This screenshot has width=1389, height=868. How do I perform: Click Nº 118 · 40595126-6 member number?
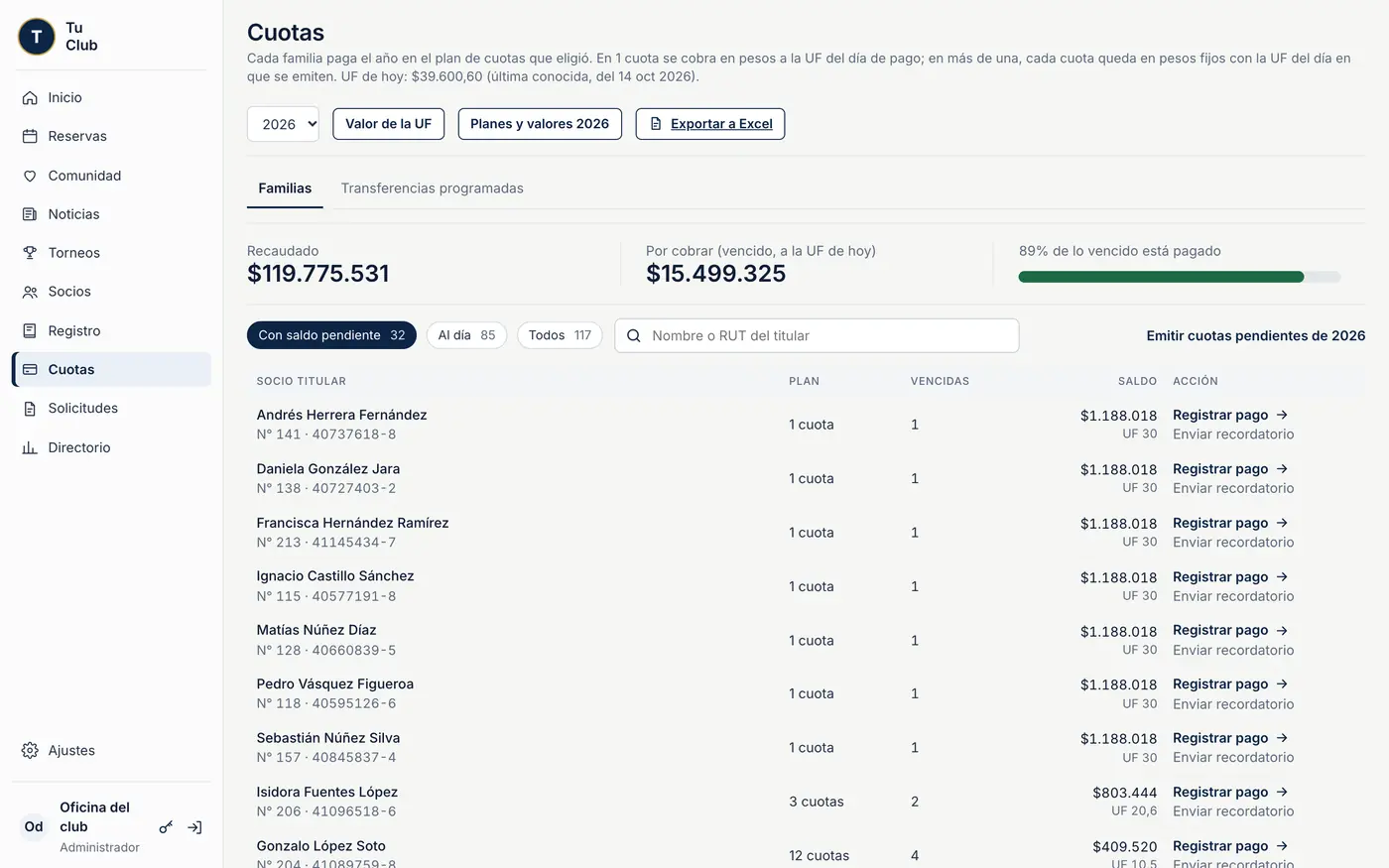[326, 703]
